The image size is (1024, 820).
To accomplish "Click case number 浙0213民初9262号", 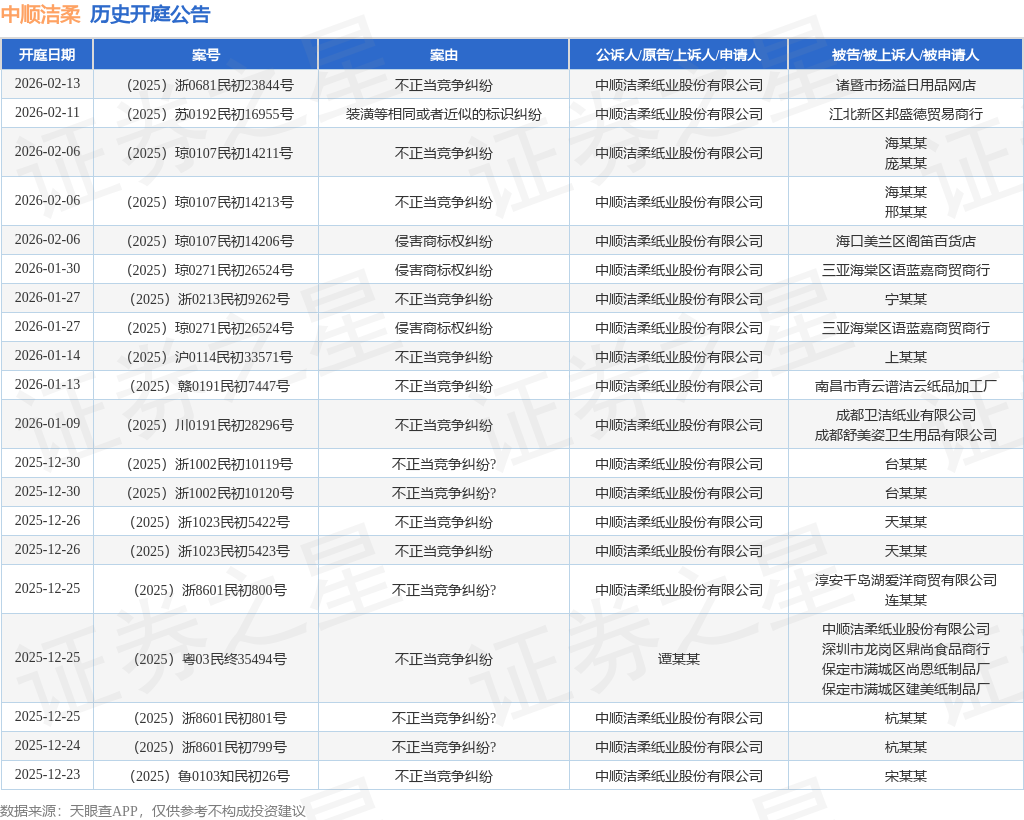I will pyautogui.click(x=210, y=300).
